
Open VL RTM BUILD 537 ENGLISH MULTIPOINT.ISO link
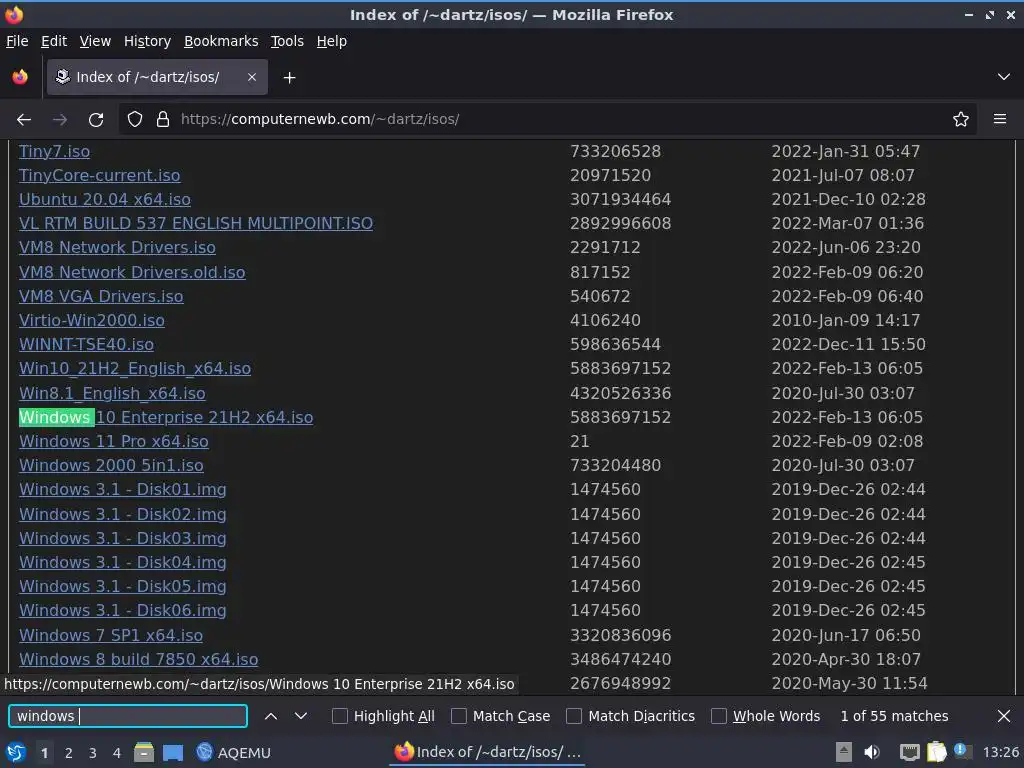[196, 224]
